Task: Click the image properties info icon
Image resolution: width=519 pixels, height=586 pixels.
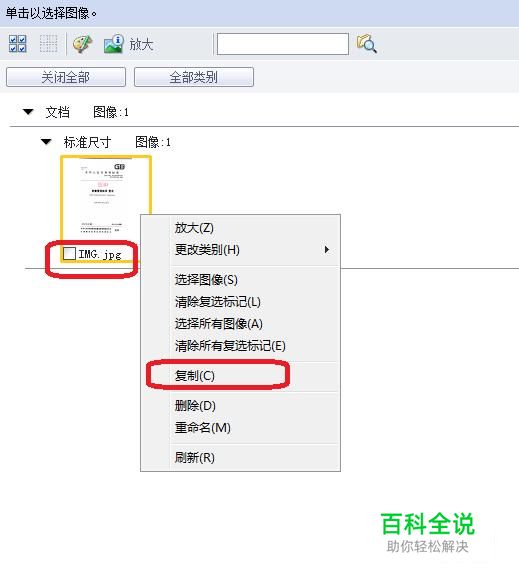Action: 114,44
